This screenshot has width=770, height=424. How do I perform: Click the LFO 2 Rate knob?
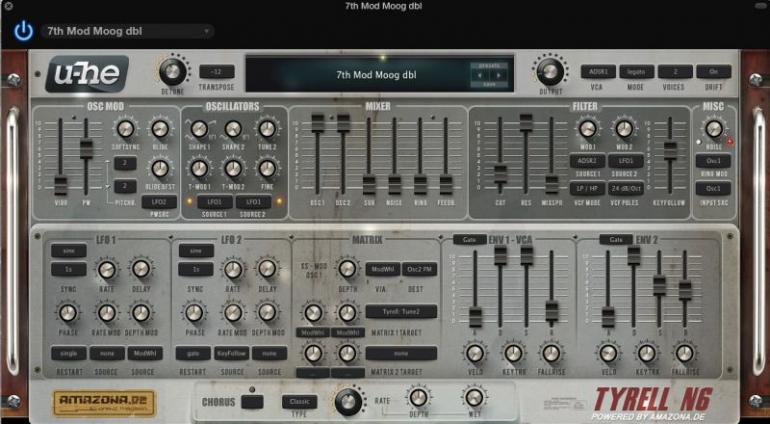233,269
